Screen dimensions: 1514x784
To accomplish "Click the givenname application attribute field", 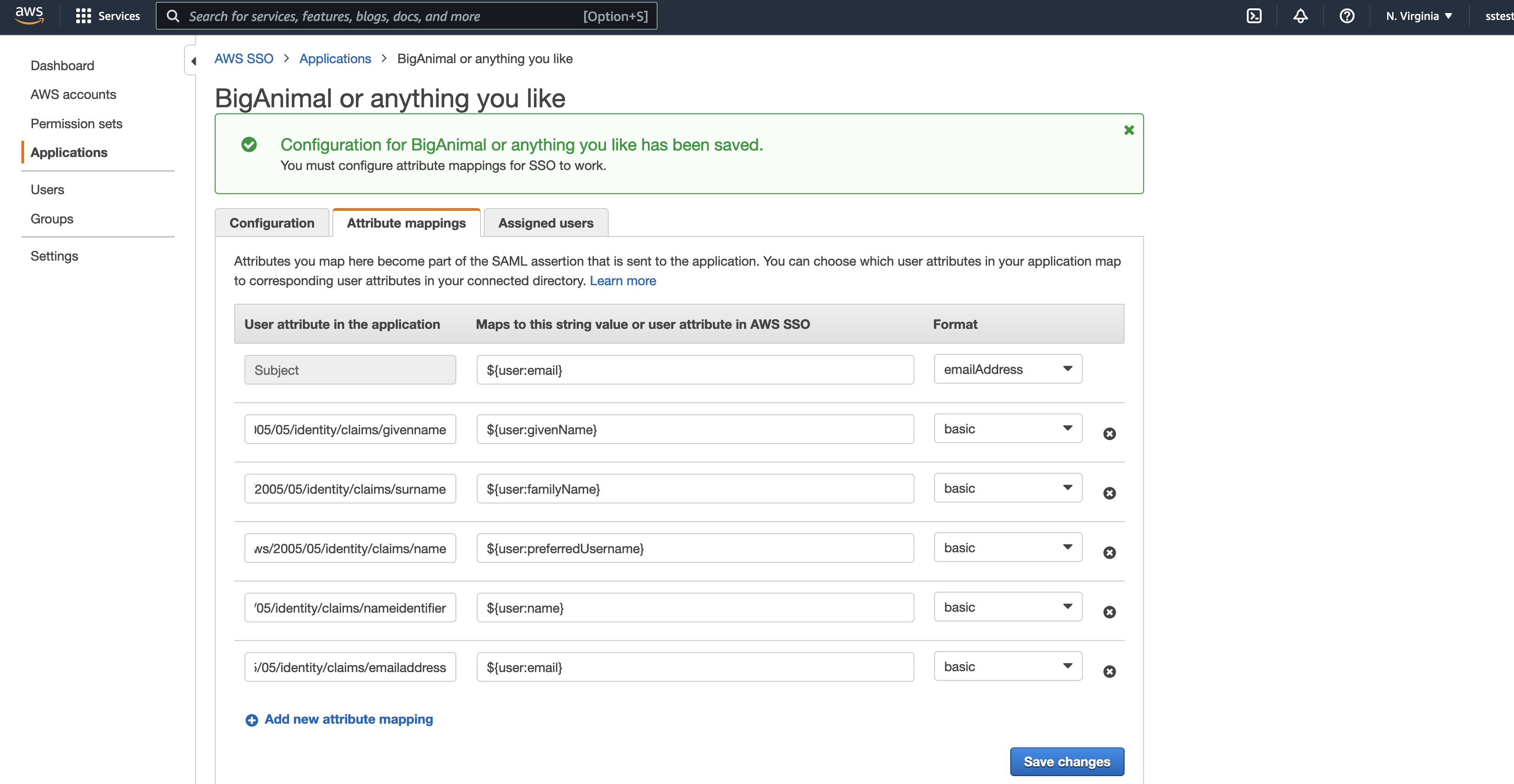I will 350,429.
